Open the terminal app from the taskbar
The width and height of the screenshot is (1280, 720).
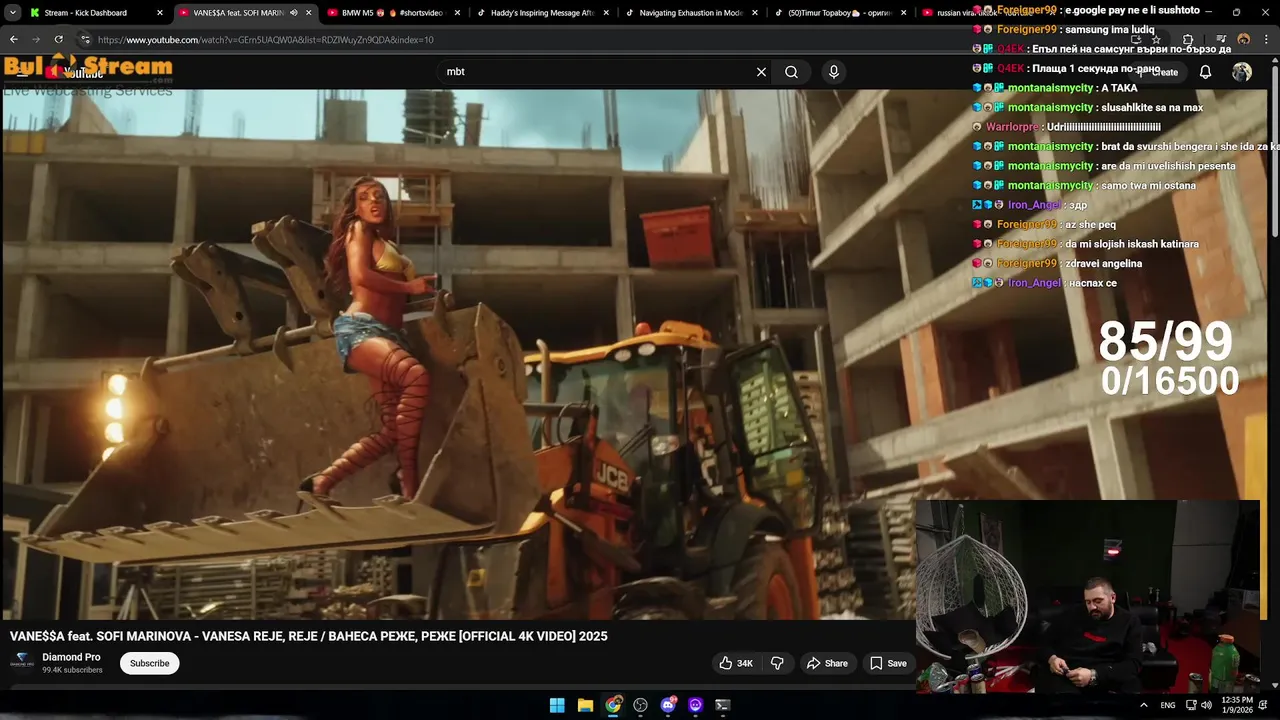tap(722, 705)
